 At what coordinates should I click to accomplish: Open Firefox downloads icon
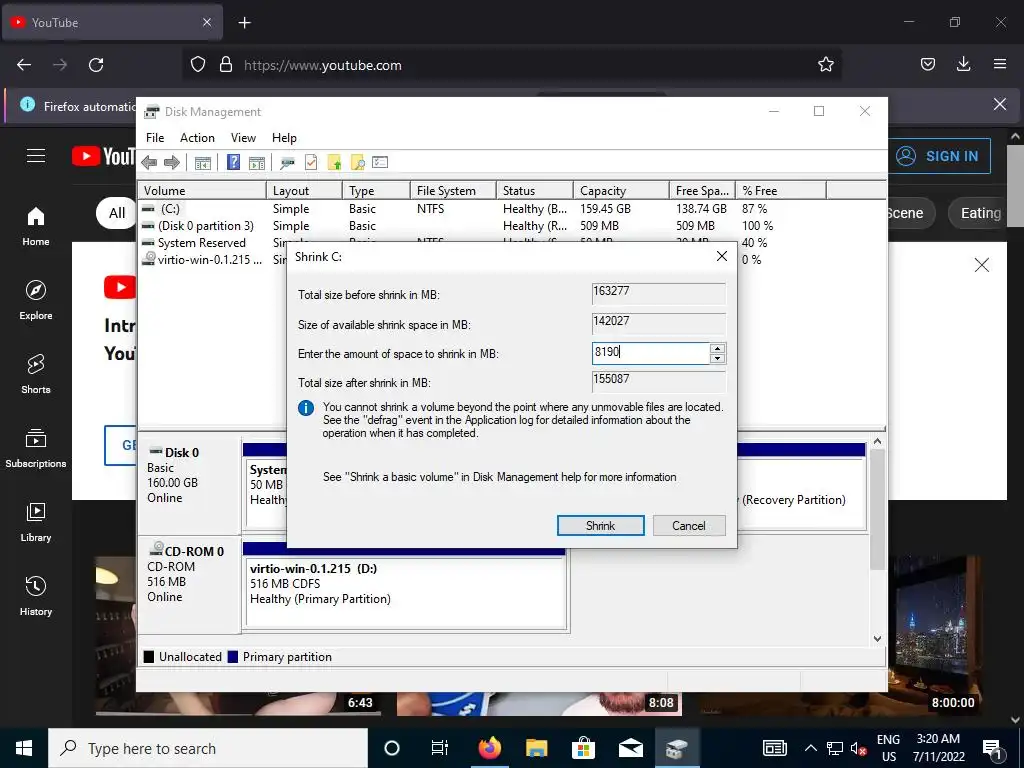point(963,64)
